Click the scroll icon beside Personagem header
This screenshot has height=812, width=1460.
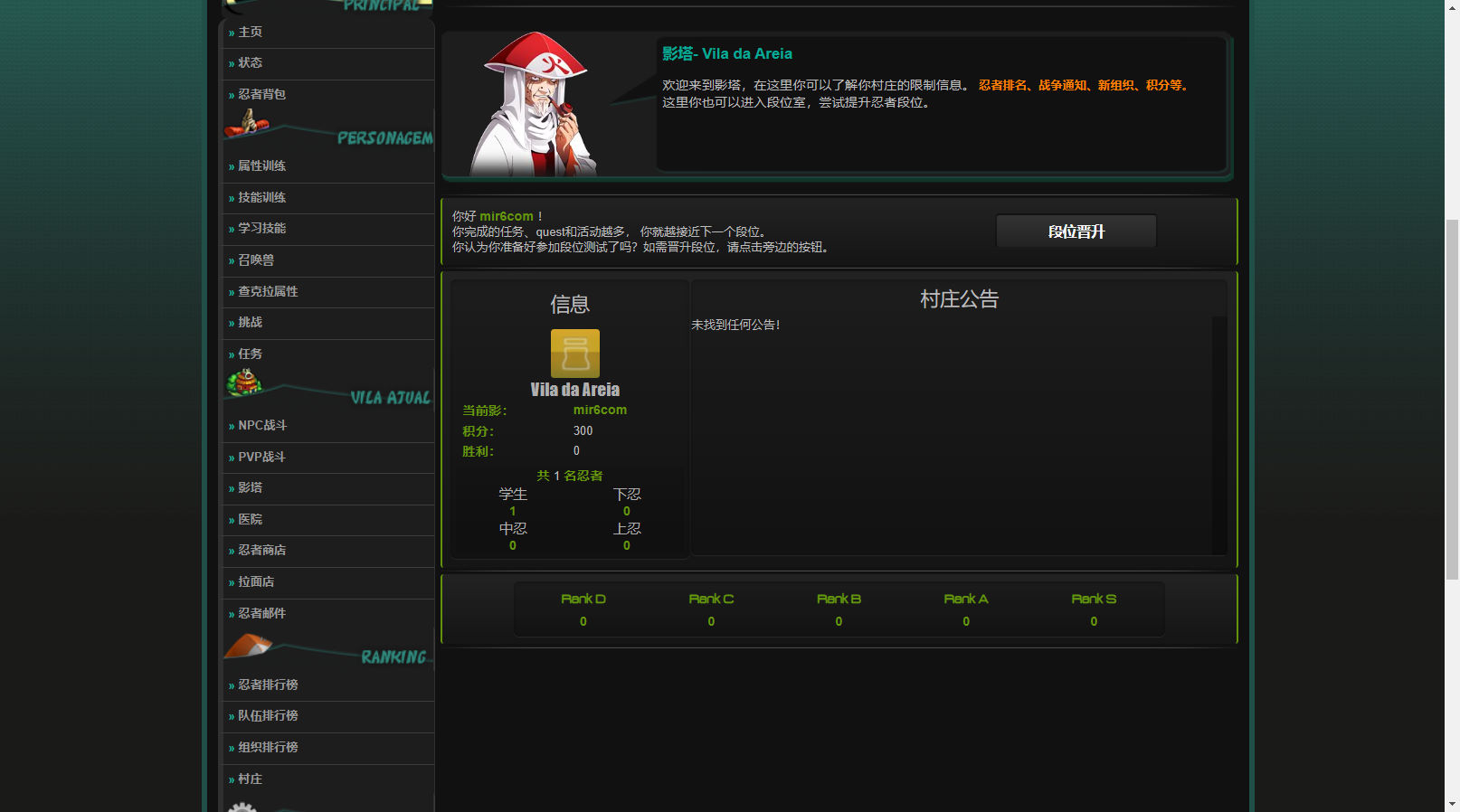tap(245, 124)
